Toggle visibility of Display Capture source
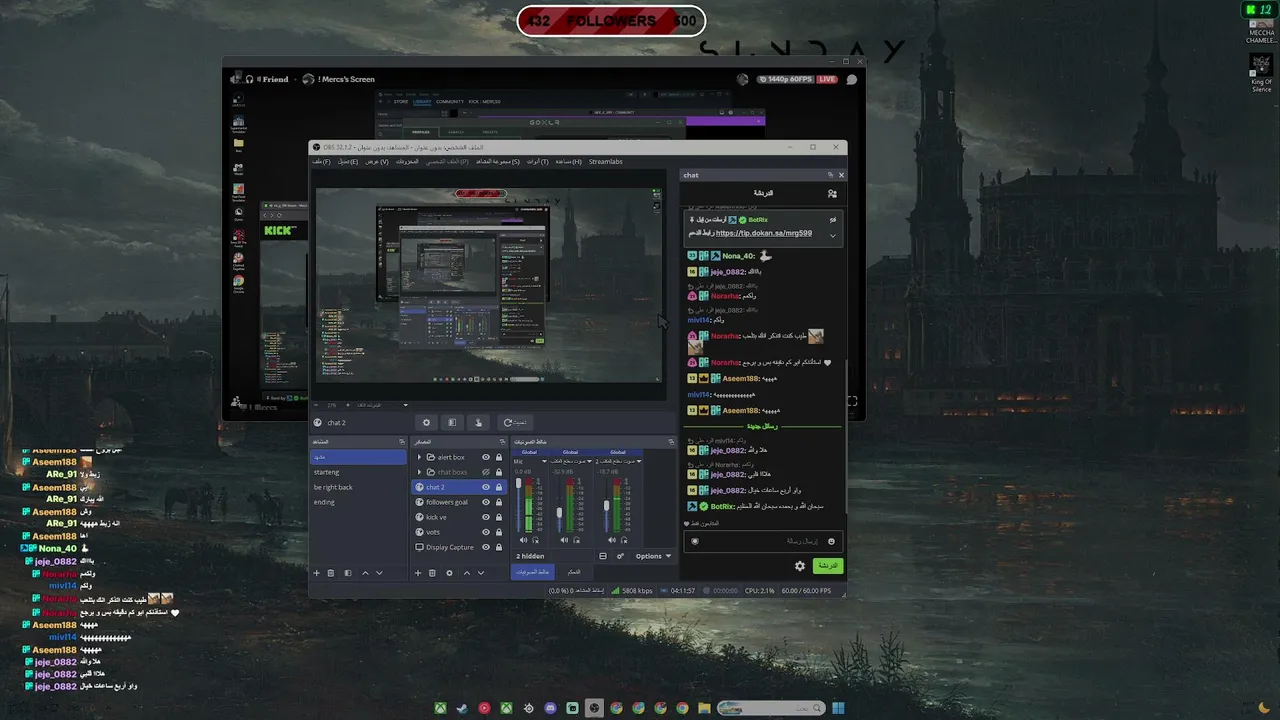1280x720 pixels. (486, 547)
